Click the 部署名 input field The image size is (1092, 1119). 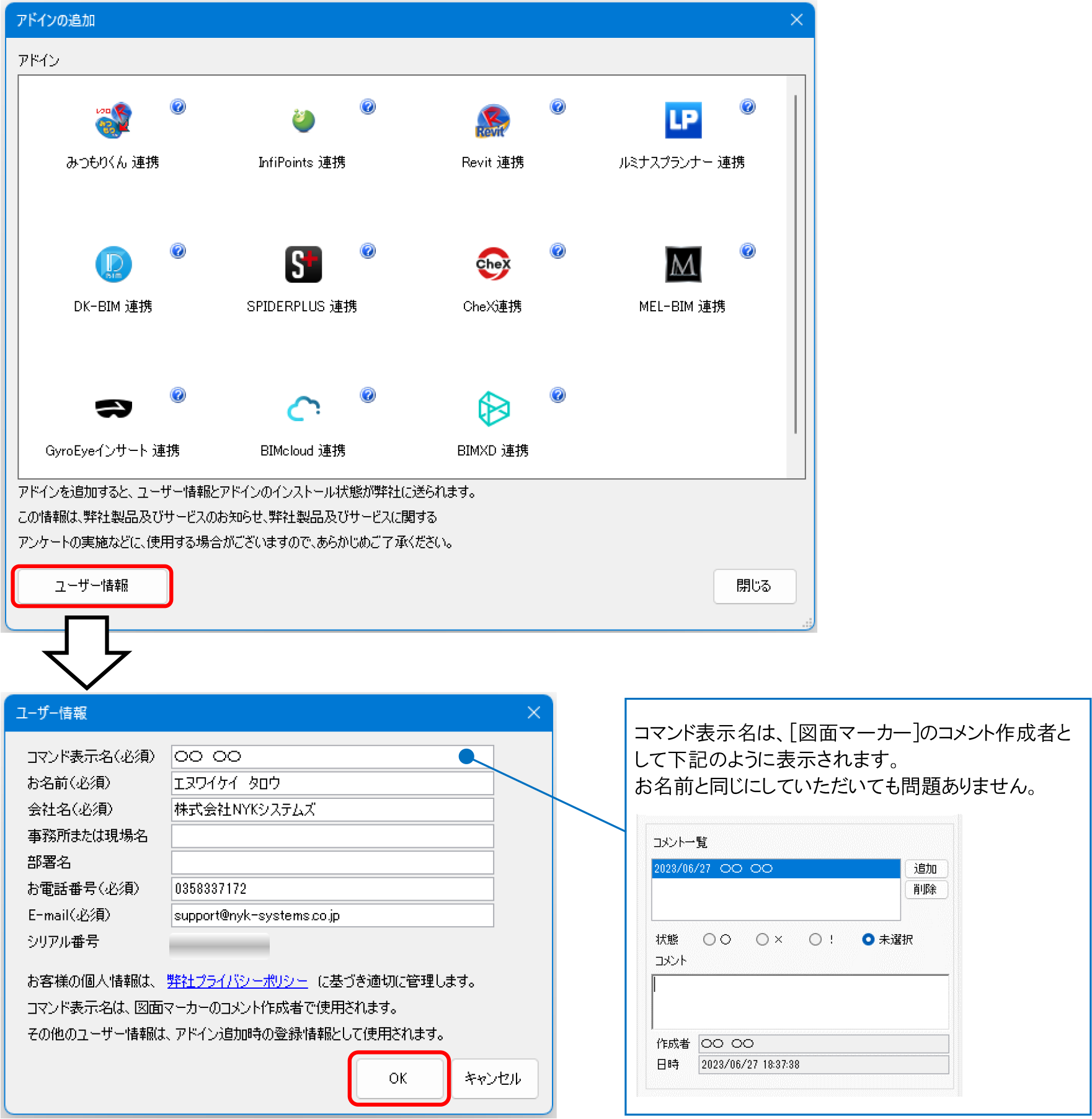click(332, 862)
